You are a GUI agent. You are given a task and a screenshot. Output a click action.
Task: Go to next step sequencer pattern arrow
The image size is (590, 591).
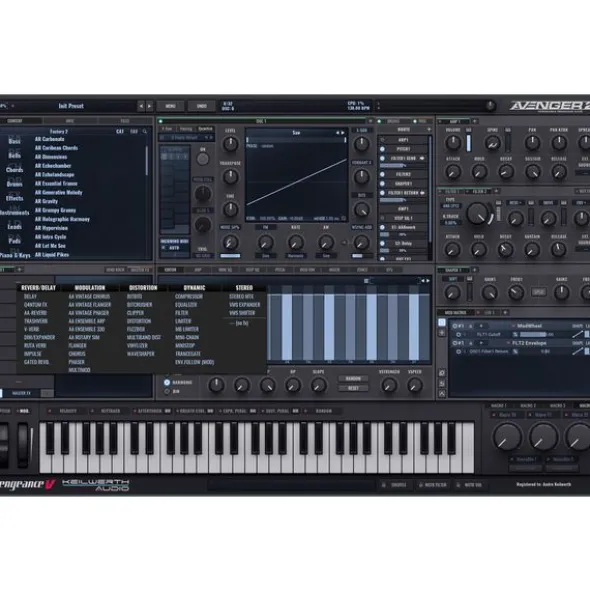pyautogui.click(x=428, y=281)
